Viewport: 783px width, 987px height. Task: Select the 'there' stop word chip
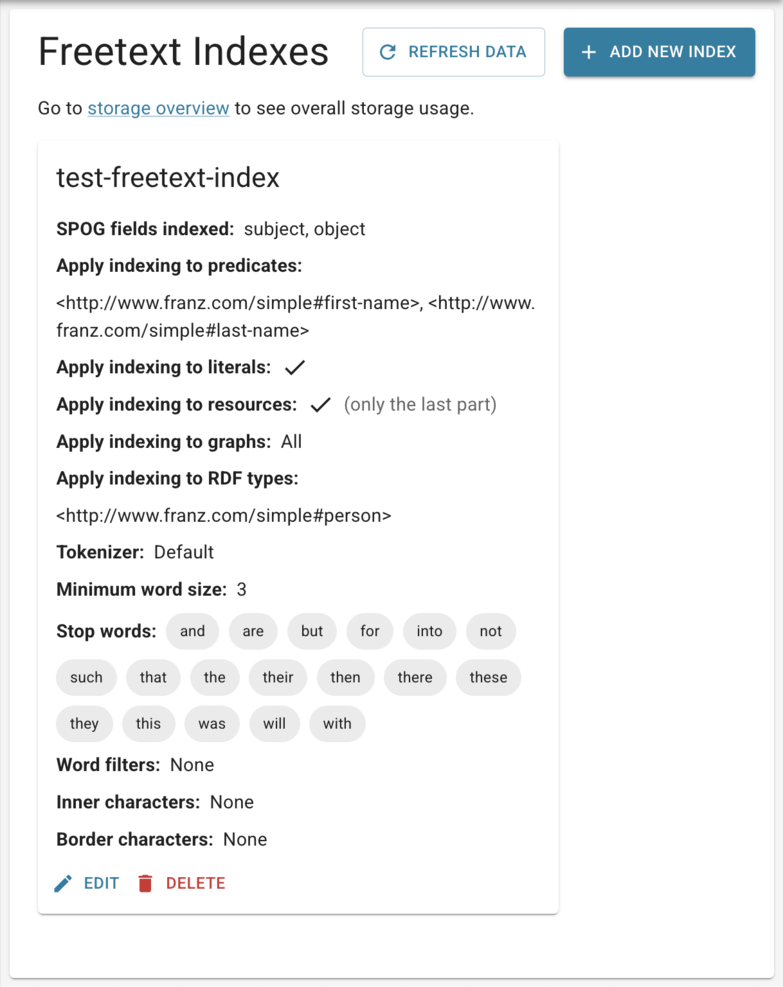414,677
